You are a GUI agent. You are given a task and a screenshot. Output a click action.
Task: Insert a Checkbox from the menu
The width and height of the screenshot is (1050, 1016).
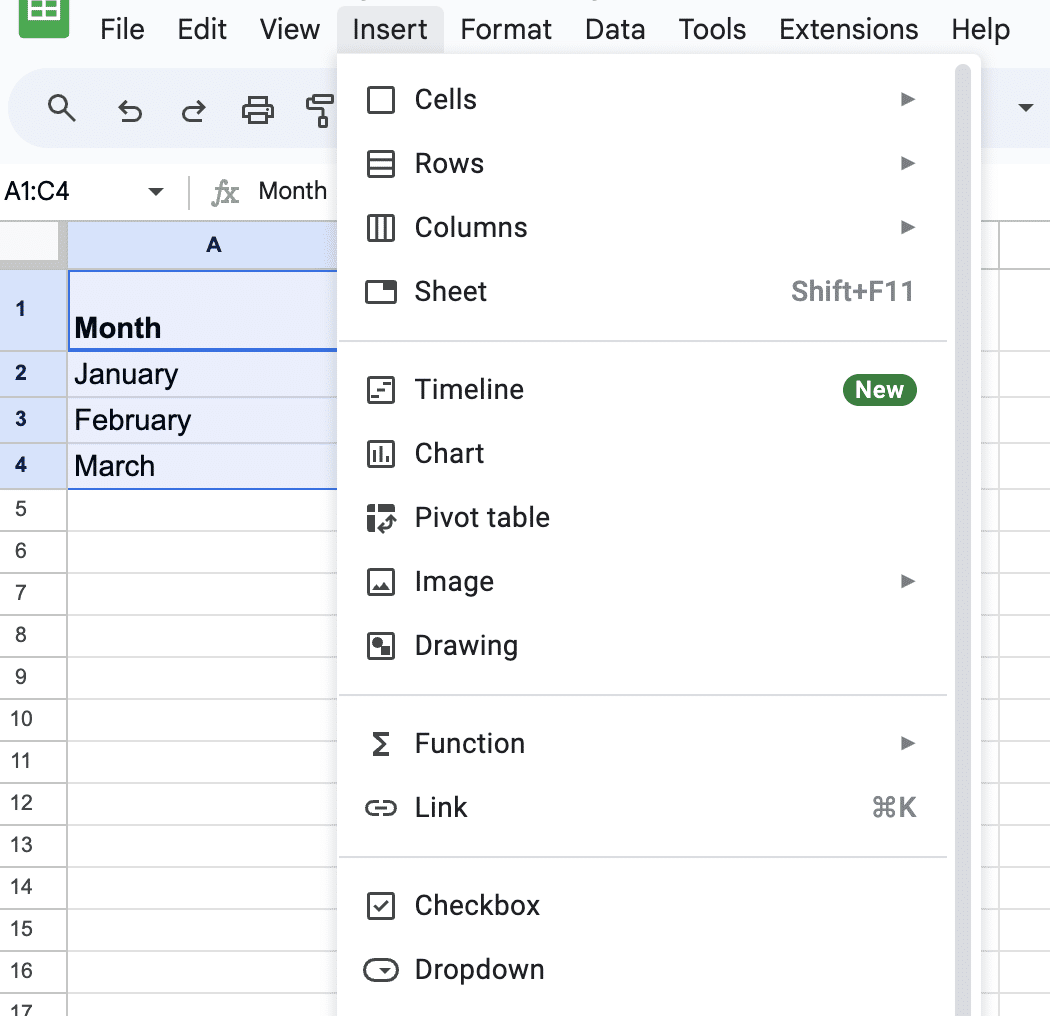(477, 906)
